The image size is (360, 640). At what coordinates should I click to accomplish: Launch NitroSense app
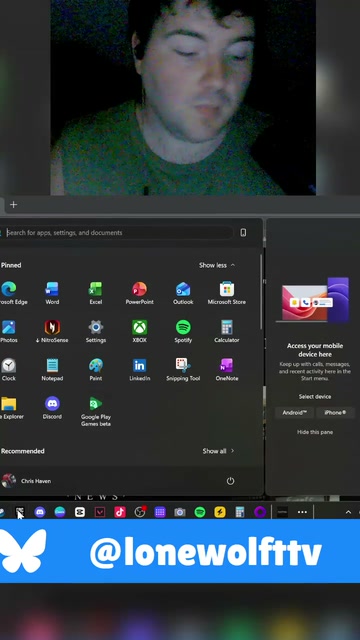[52, 331]
